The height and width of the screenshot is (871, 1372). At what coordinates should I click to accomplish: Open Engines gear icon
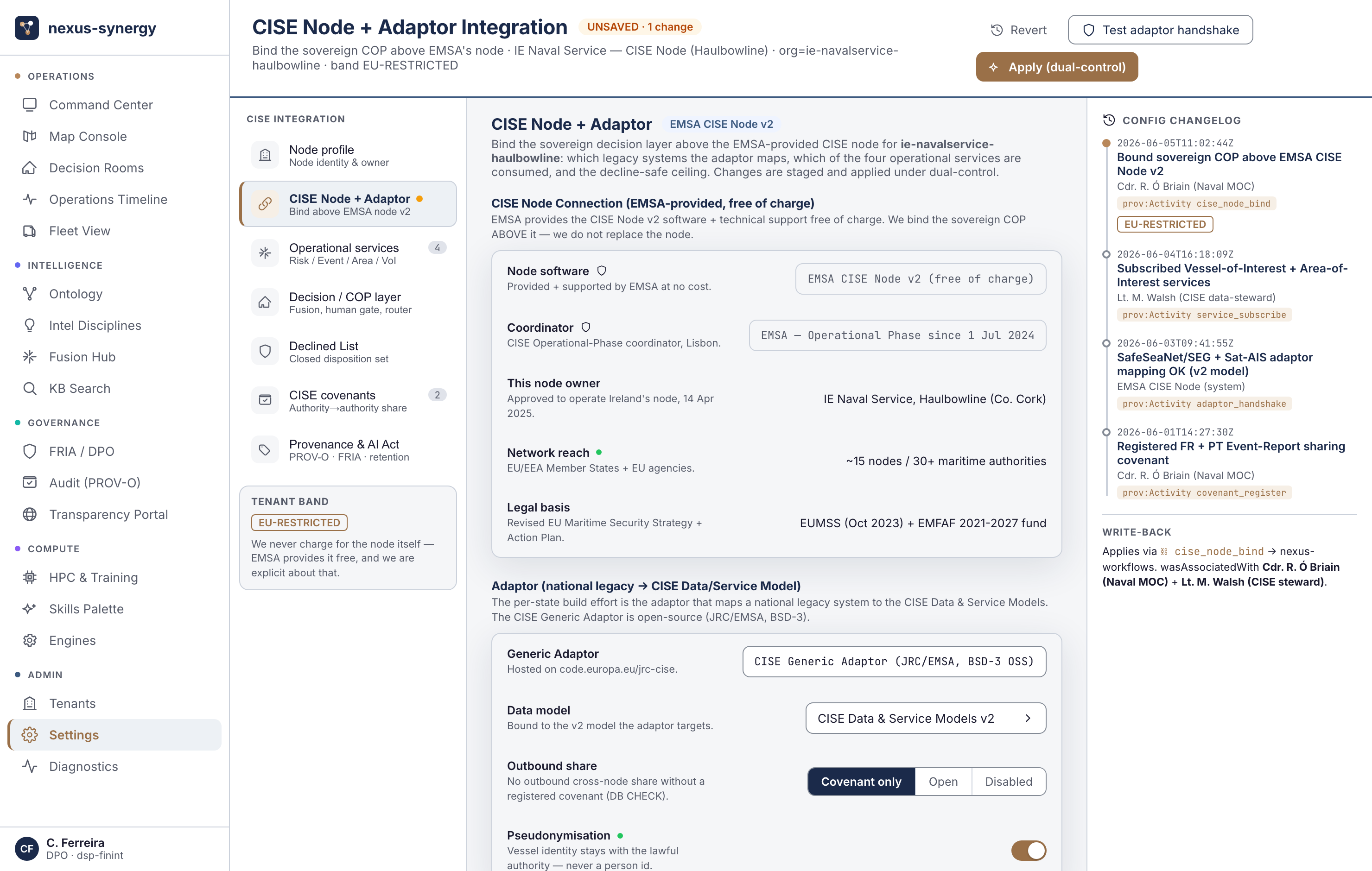click(30, 640)
